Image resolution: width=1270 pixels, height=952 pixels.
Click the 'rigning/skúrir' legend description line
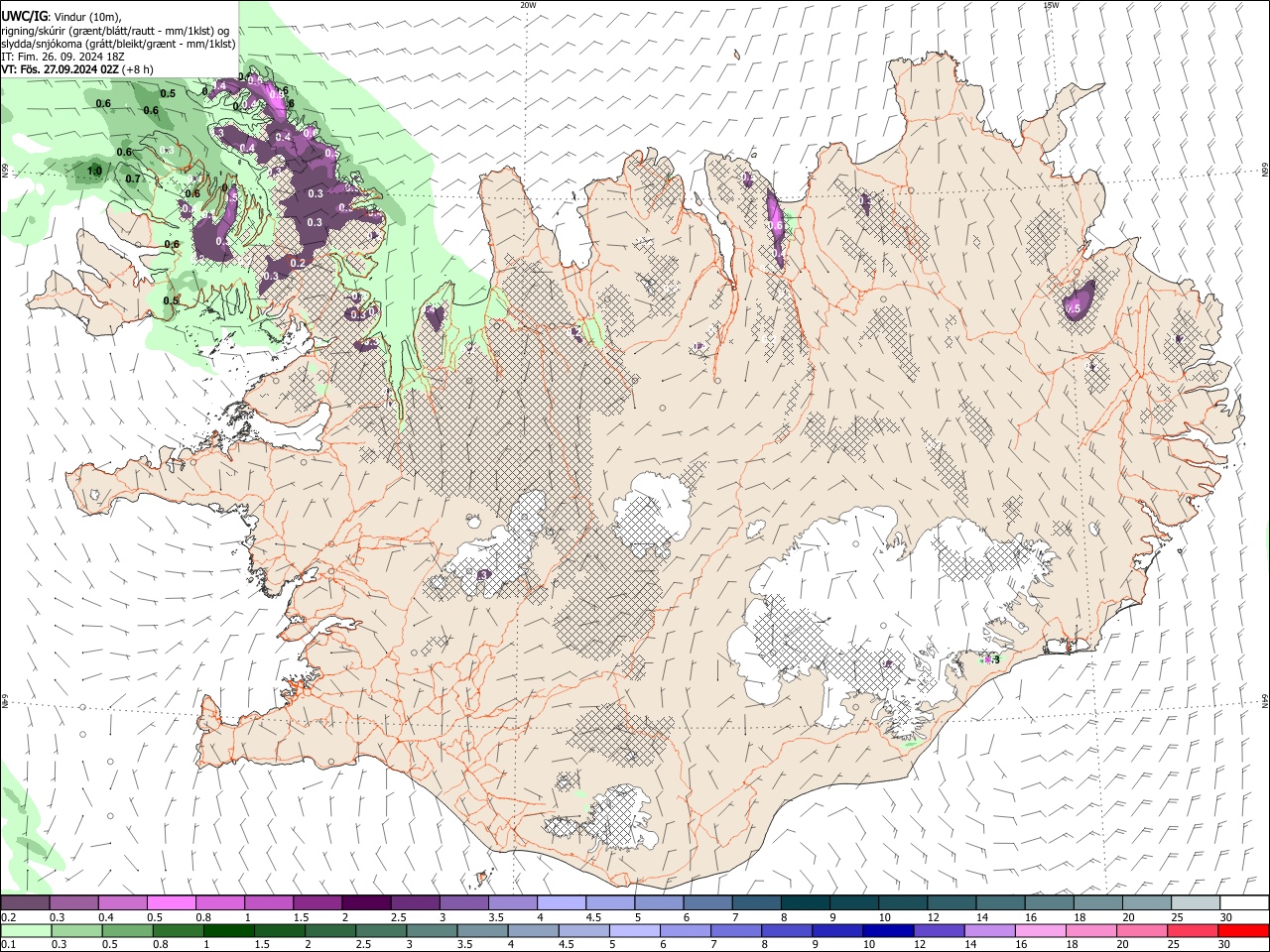point(114,31)
